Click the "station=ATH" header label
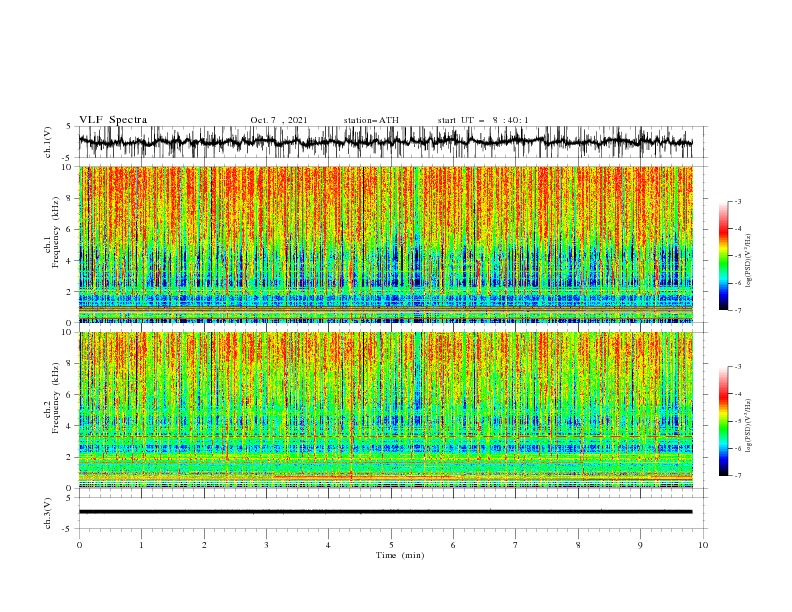792x612 pixels. (x=371, y=120)
